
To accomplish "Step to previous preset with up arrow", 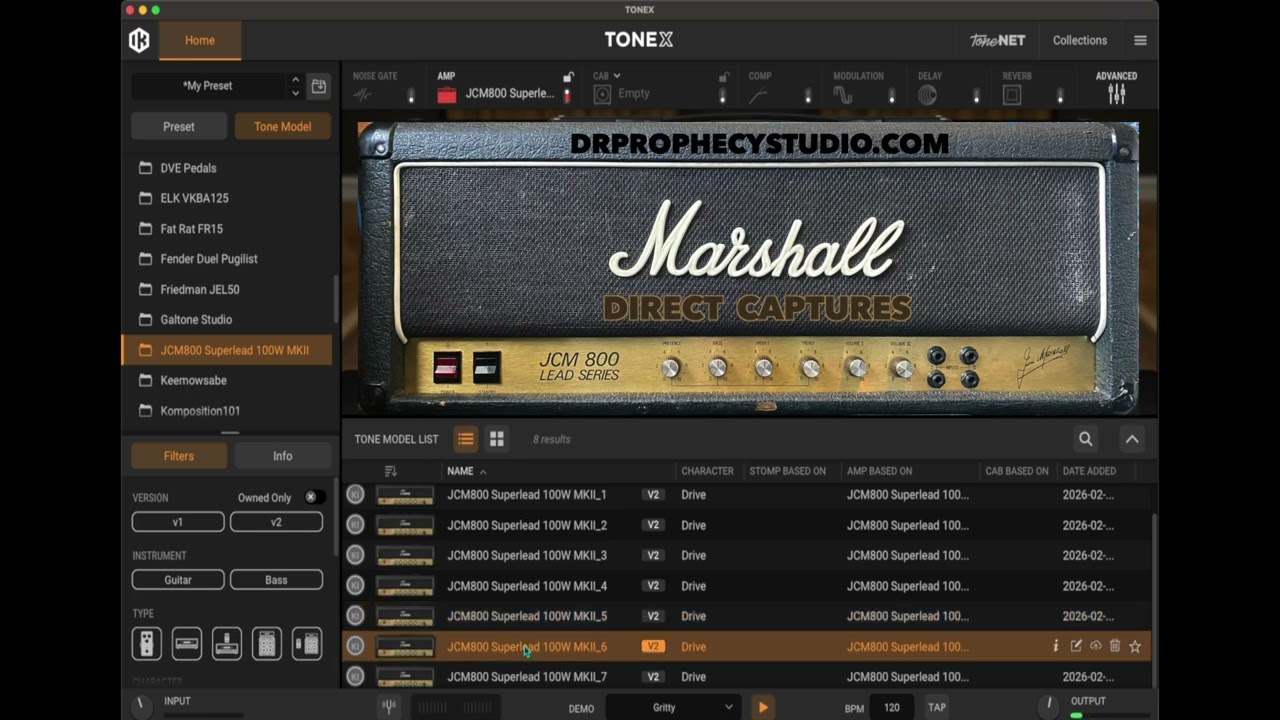I will [x=295, y=79].
